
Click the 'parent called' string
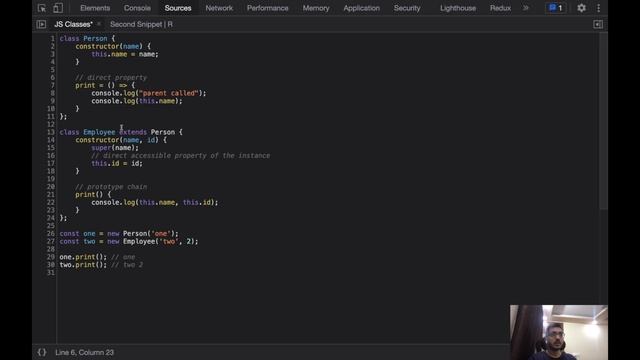(169, 93)
